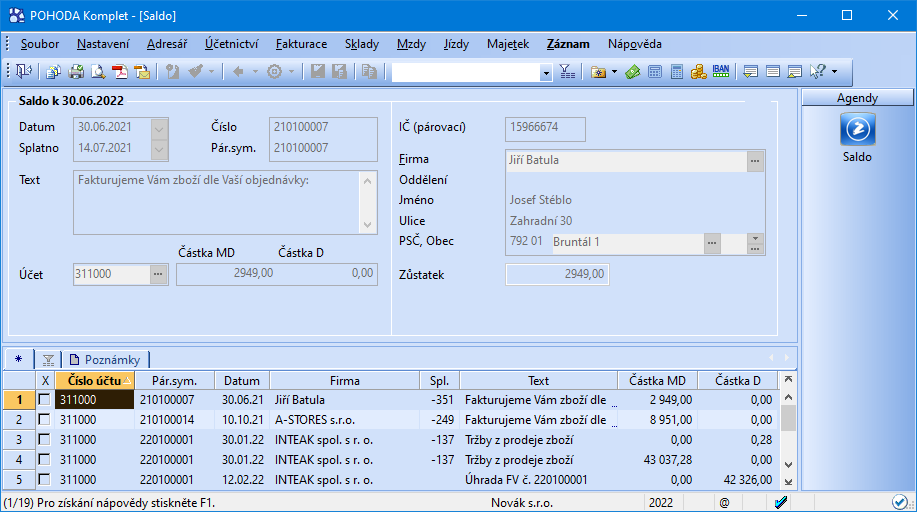
Task: Click the Účet ellipsis button
Action: click(x=158, y=274)
